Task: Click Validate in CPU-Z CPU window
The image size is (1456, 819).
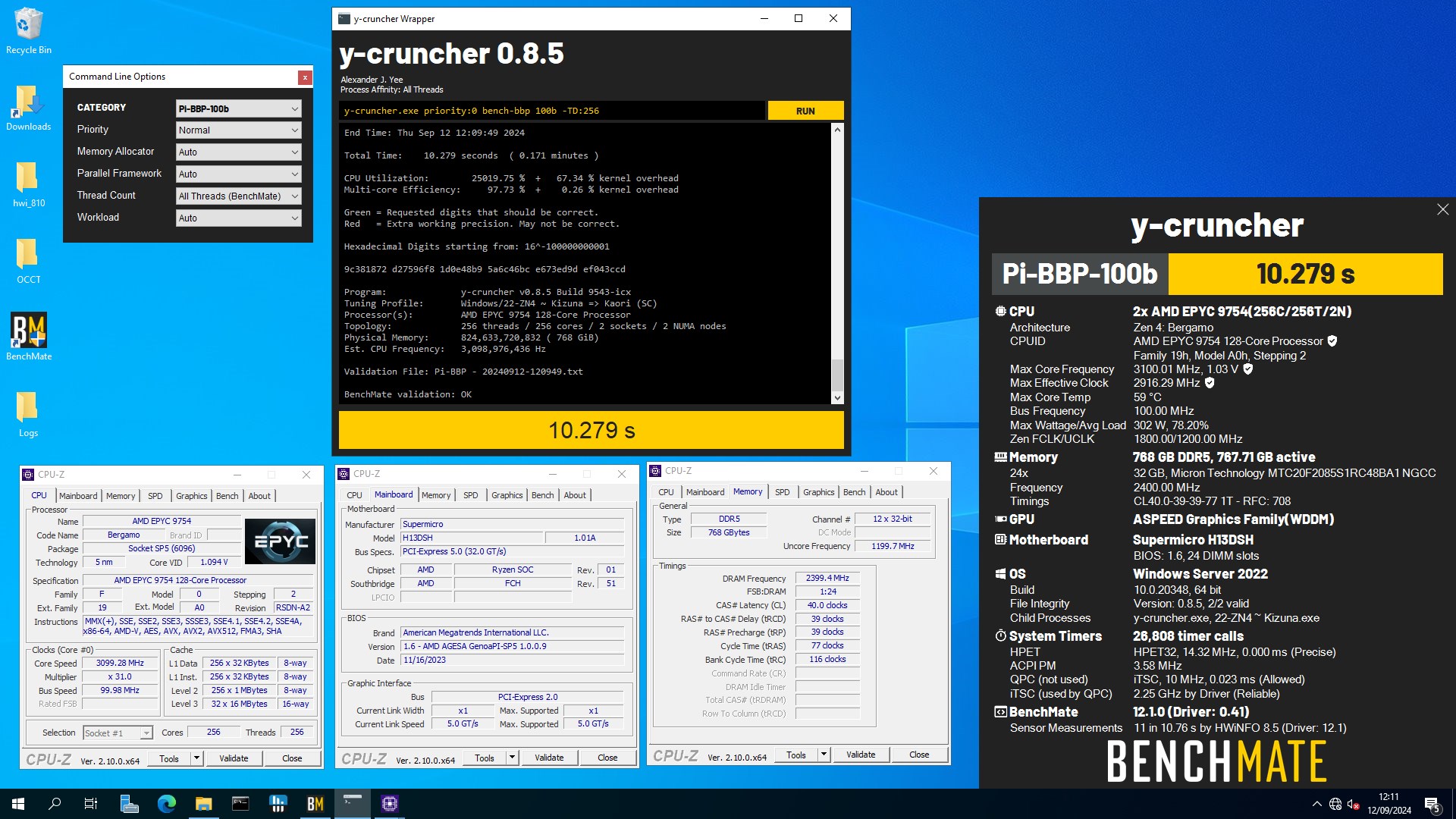Action: pyautogui.click(x=234, y=758)
